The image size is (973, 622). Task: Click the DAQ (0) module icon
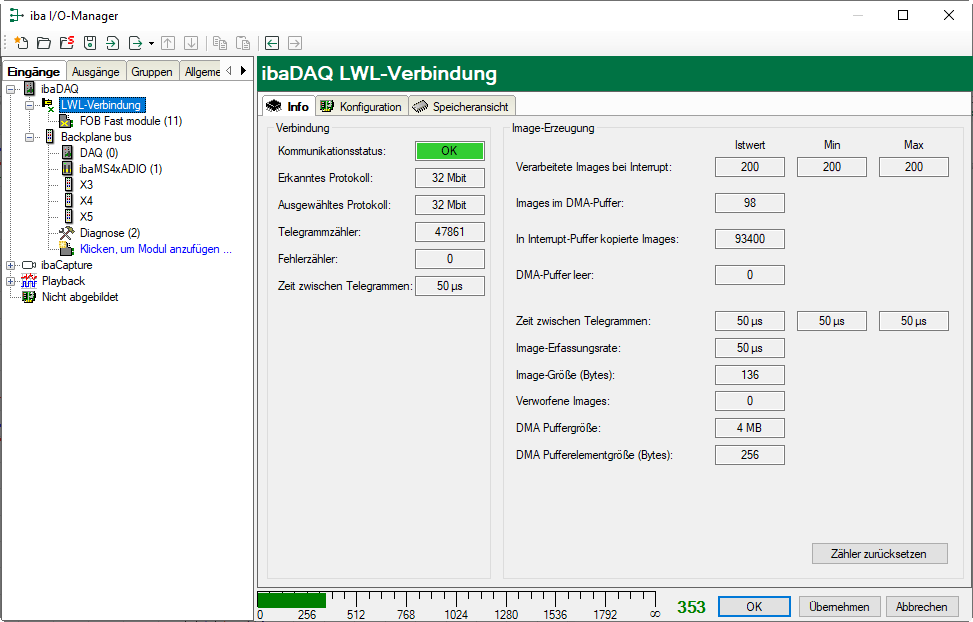coord(68,153)
